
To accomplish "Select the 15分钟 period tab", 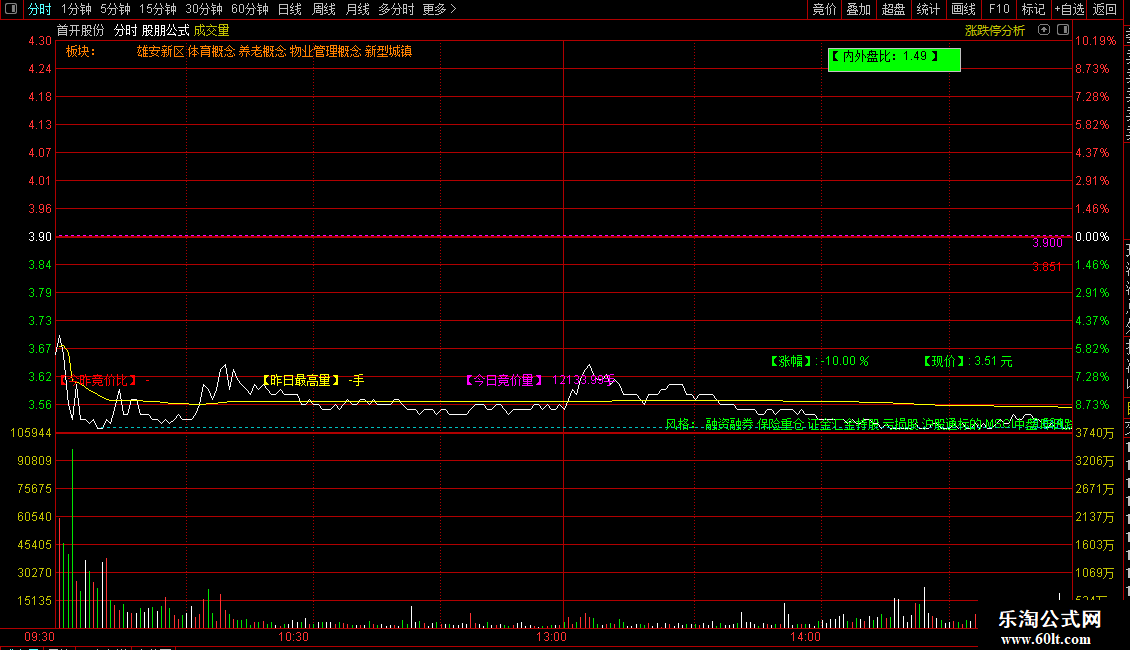I will coord(158,9).
